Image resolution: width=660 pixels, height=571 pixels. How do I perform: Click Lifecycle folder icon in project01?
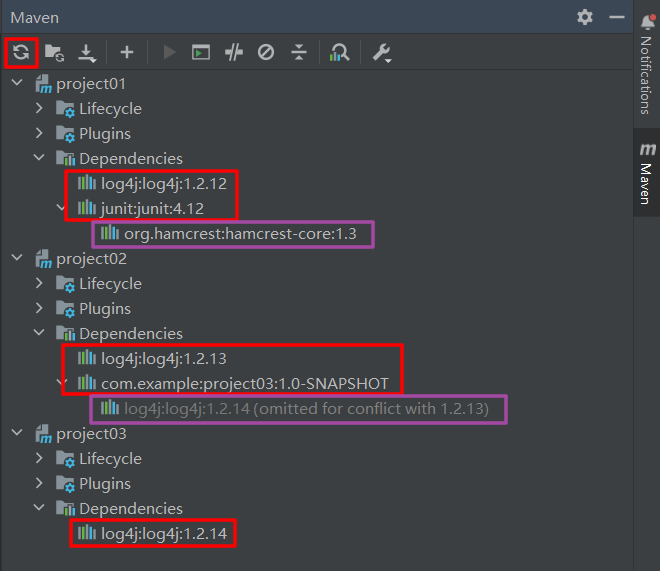coord(66,109)
